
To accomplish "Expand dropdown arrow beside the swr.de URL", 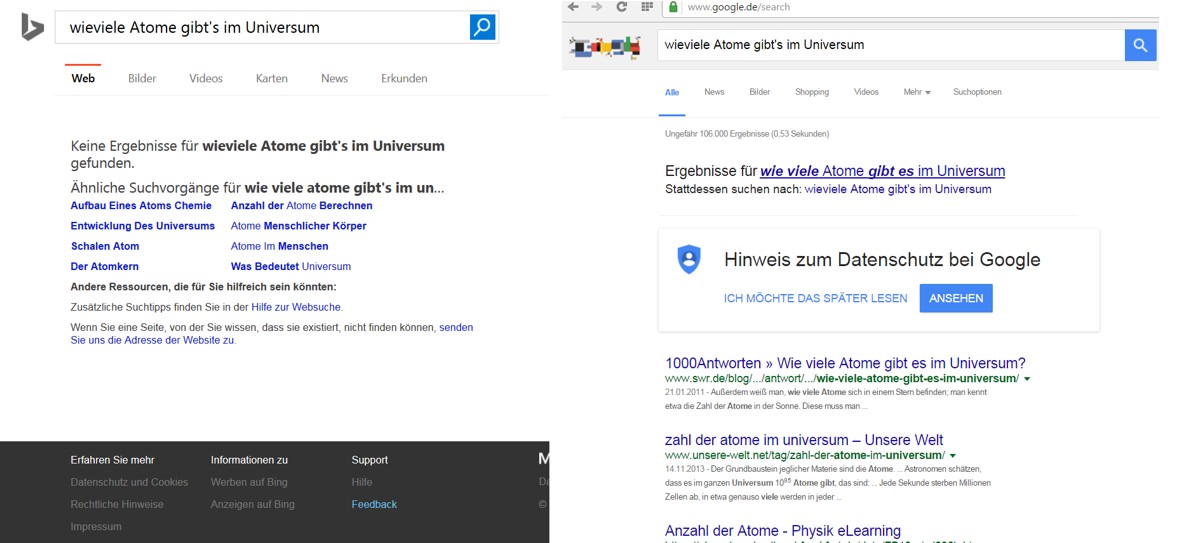I will click(1027, 380).
